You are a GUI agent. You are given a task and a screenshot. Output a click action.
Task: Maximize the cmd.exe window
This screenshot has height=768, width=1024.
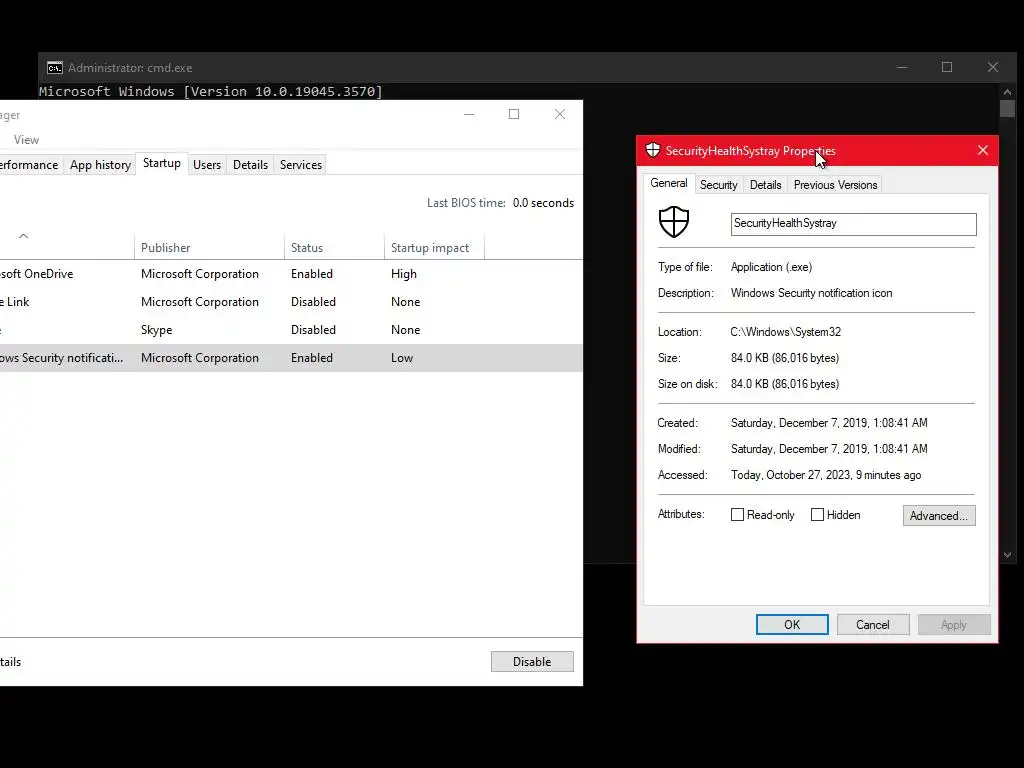[947, 67]
